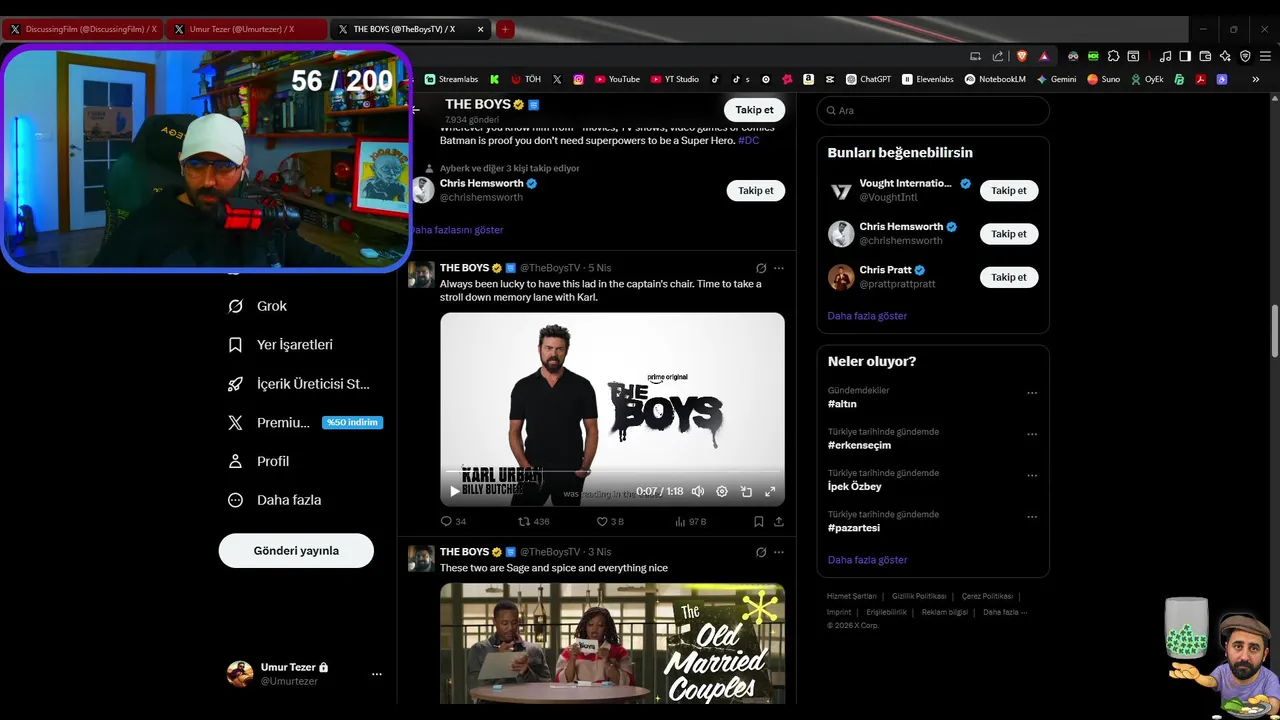
Task: Click Daha fazlasını göster link
Action: pos(458,230)
